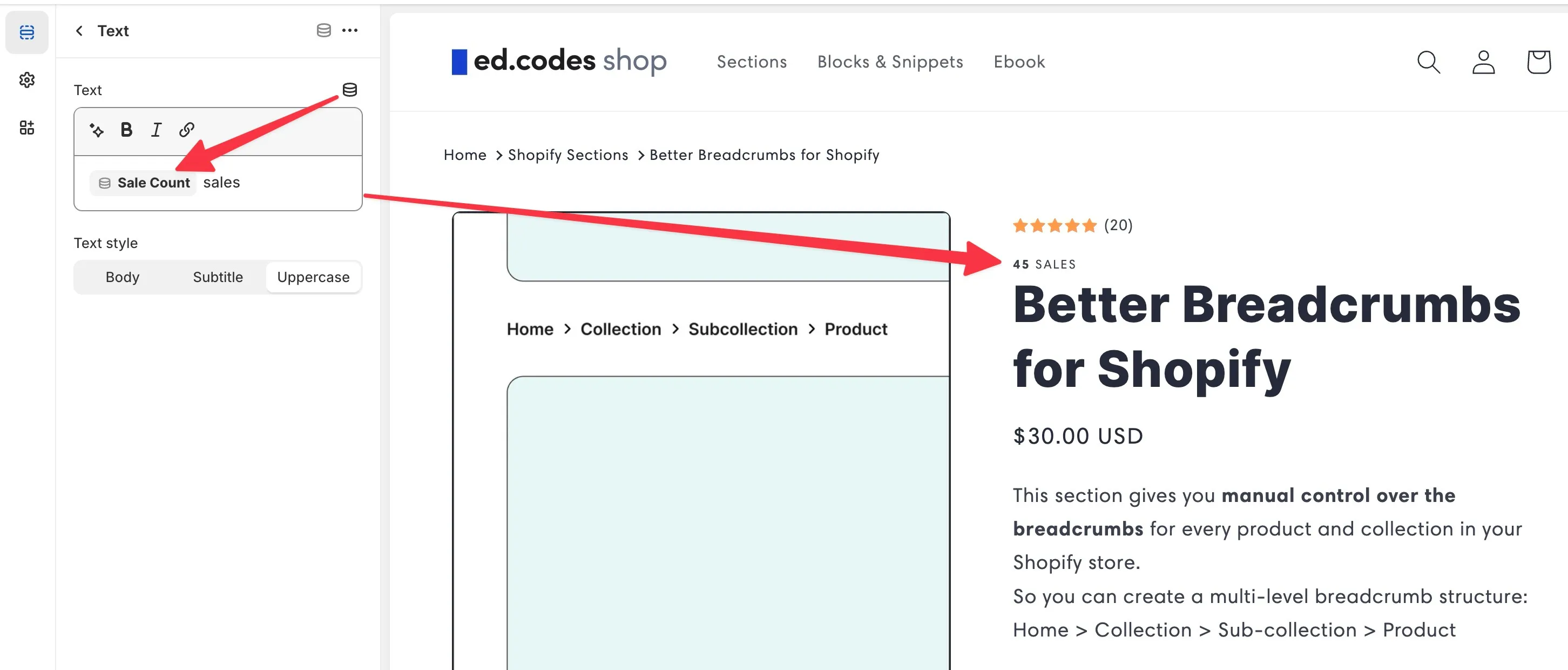Go back using the chevron beside Text
This screenshot has height=670, width=1568.
click(79, 30)
